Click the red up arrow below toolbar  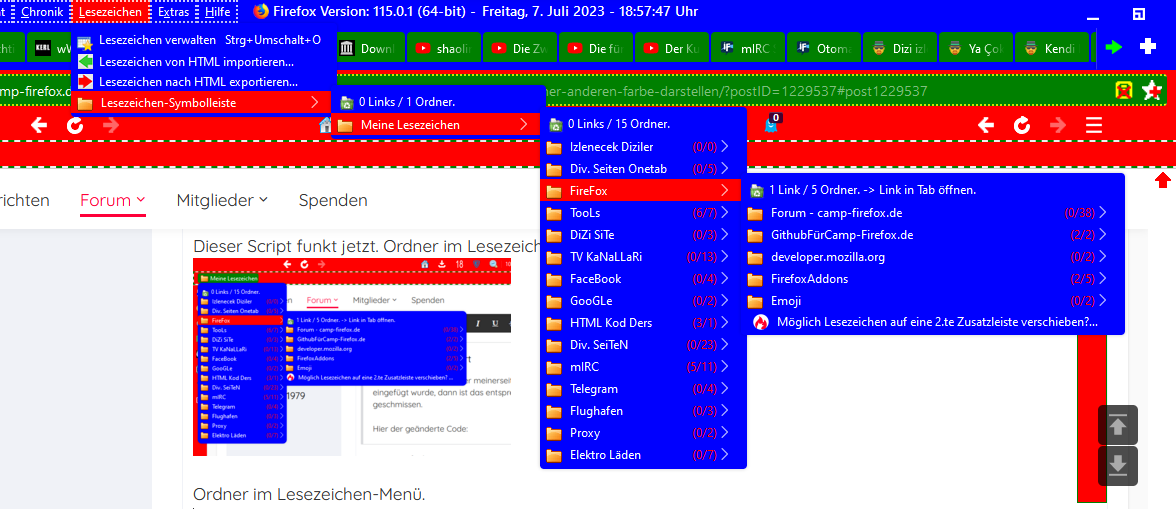(1162, 180)
